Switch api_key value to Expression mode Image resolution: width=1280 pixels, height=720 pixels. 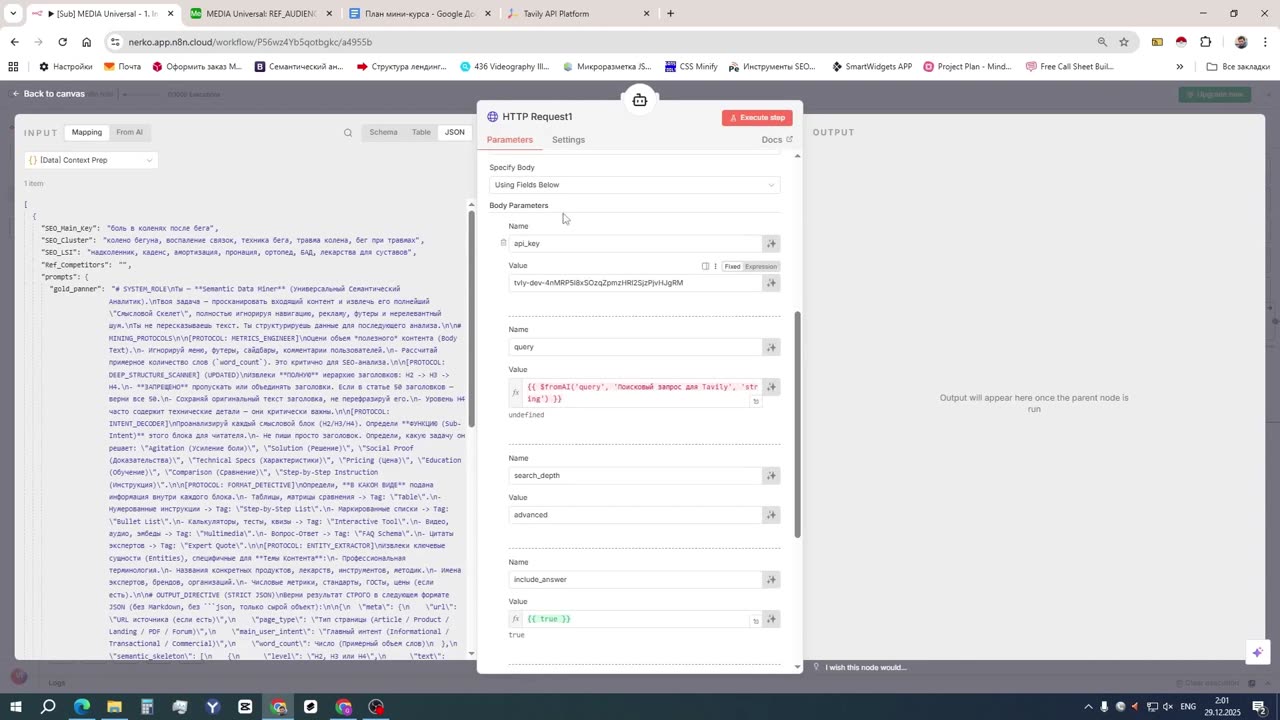click(x=761, y=266)
